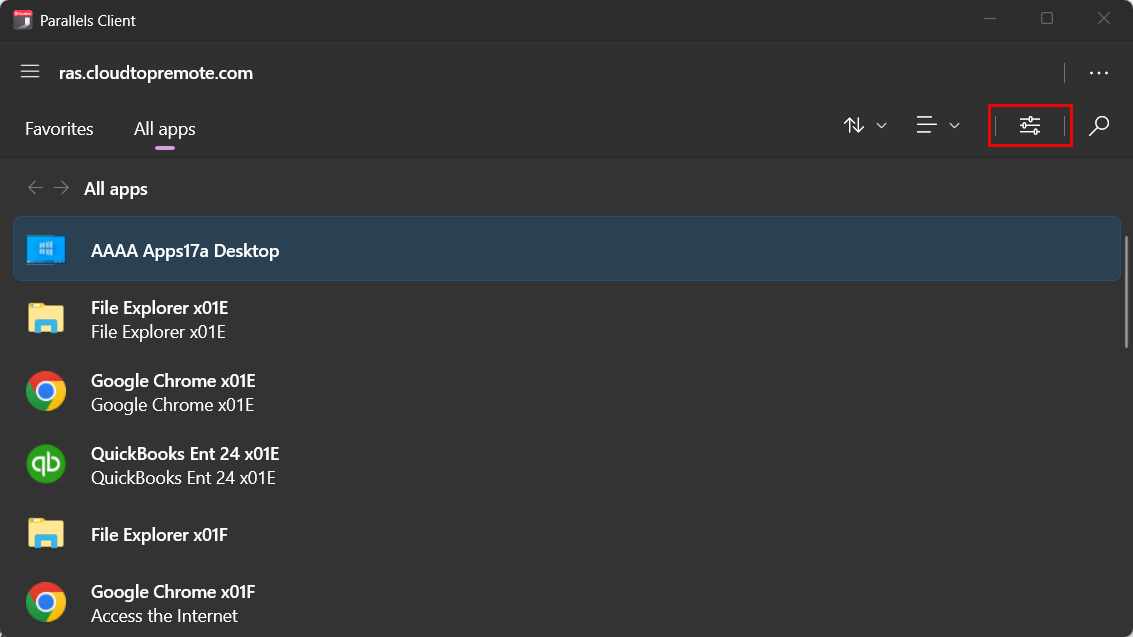
Task: Open the filter settings sliders icon
Action: tap(1030, 126)
